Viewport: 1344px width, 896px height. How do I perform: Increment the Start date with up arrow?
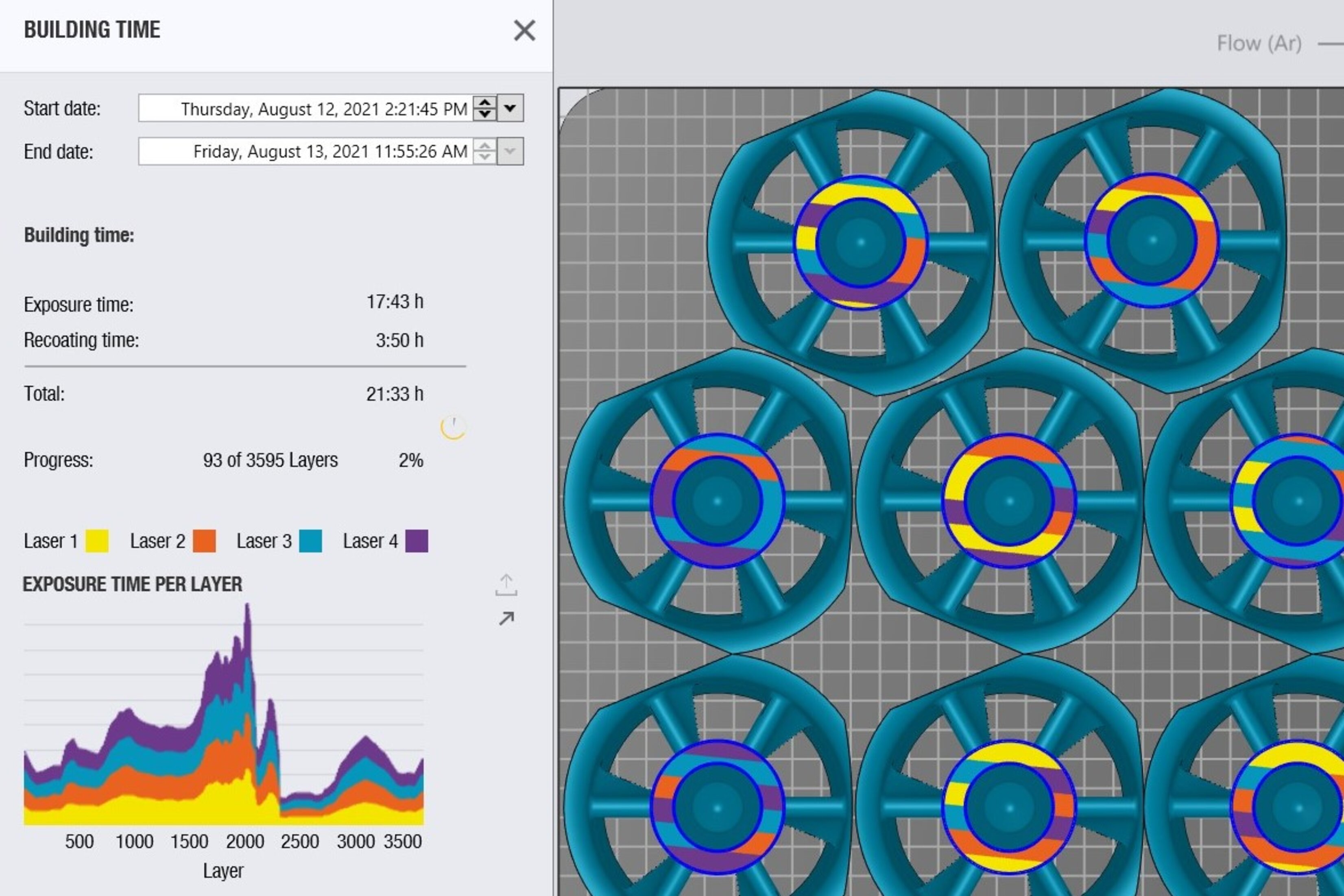(x=484, y=102)
